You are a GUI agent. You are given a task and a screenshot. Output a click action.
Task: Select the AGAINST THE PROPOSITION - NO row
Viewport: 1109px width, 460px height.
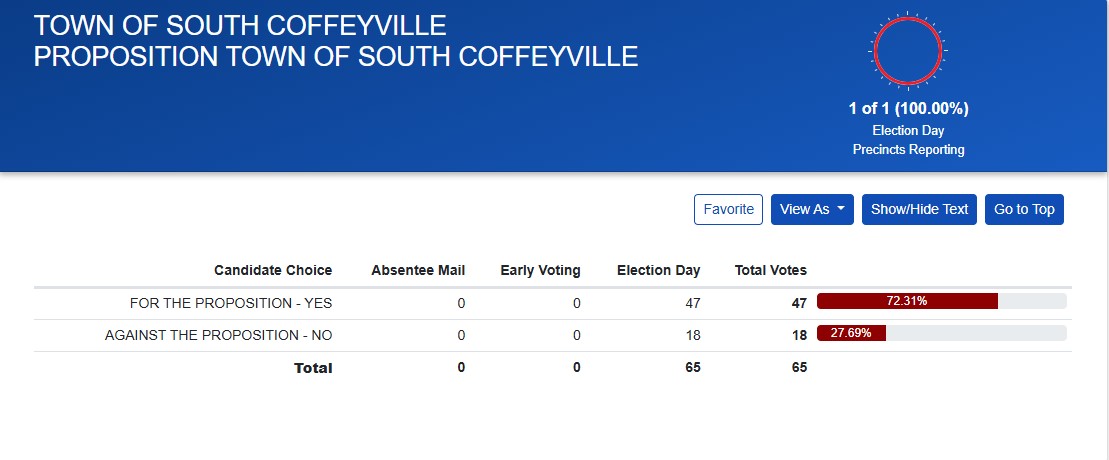[x=218, y=335]
